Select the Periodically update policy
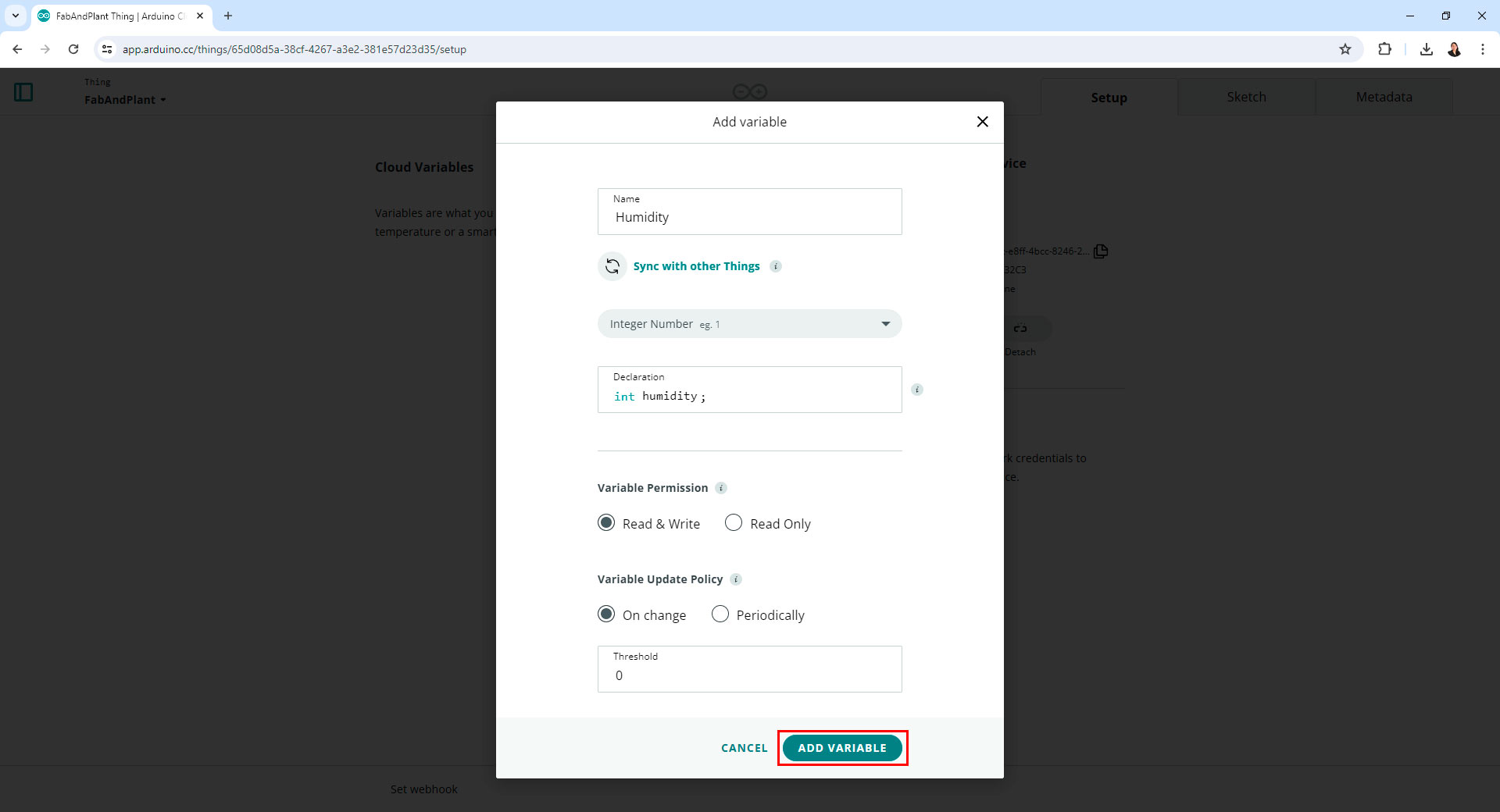Image resolution: width=1500 pixels, height=812 pixels. (720, 614)
